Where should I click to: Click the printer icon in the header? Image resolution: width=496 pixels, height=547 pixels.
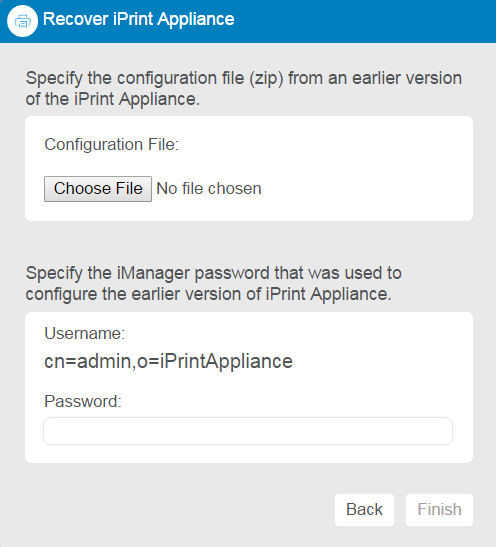point(22,21)
